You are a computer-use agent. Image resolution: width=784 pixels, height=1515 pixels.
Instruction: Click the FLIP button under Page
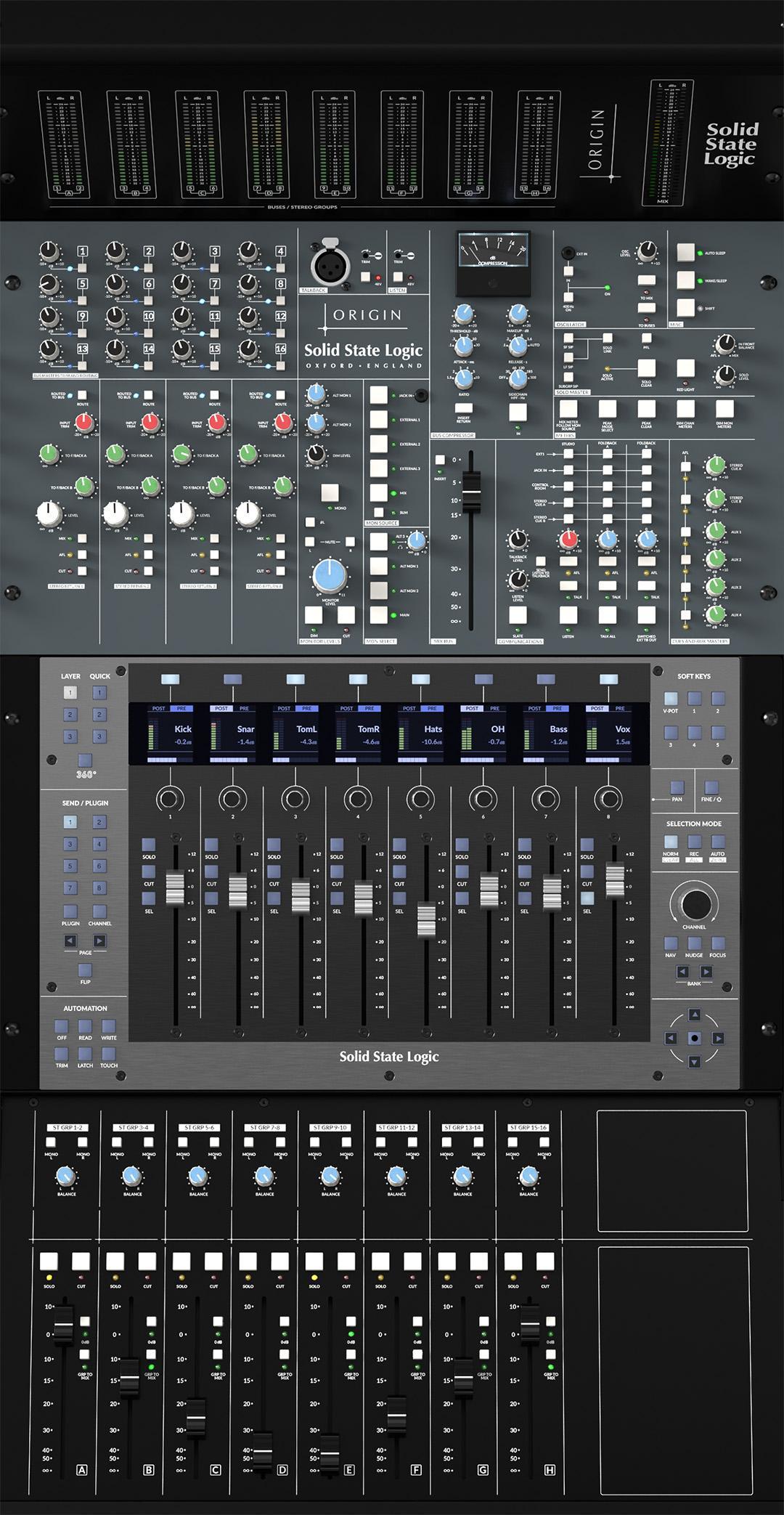point(85,970)
